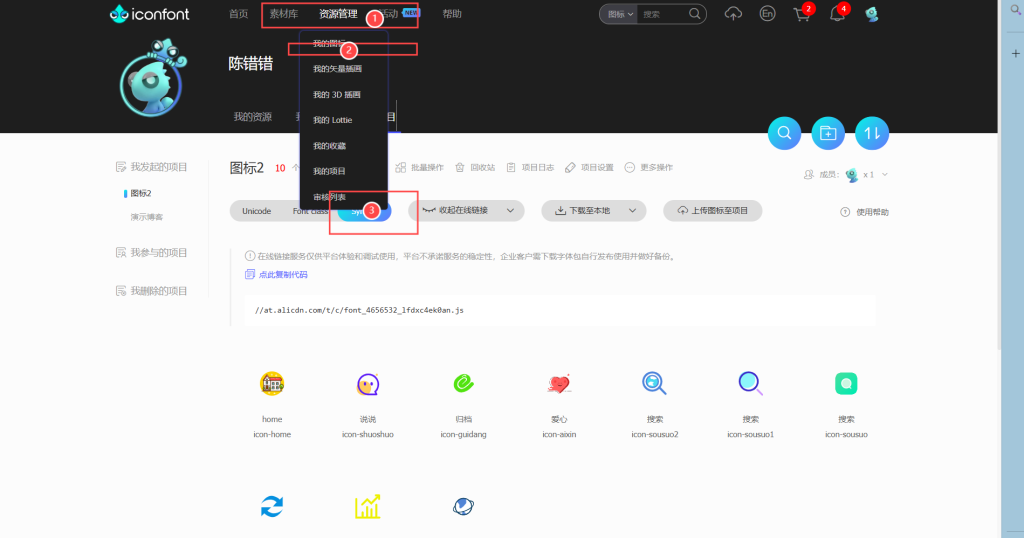This screenshot has height=538, width=1024.
Task: Open the notifications bell icon
Action: [x=837, y=14]
